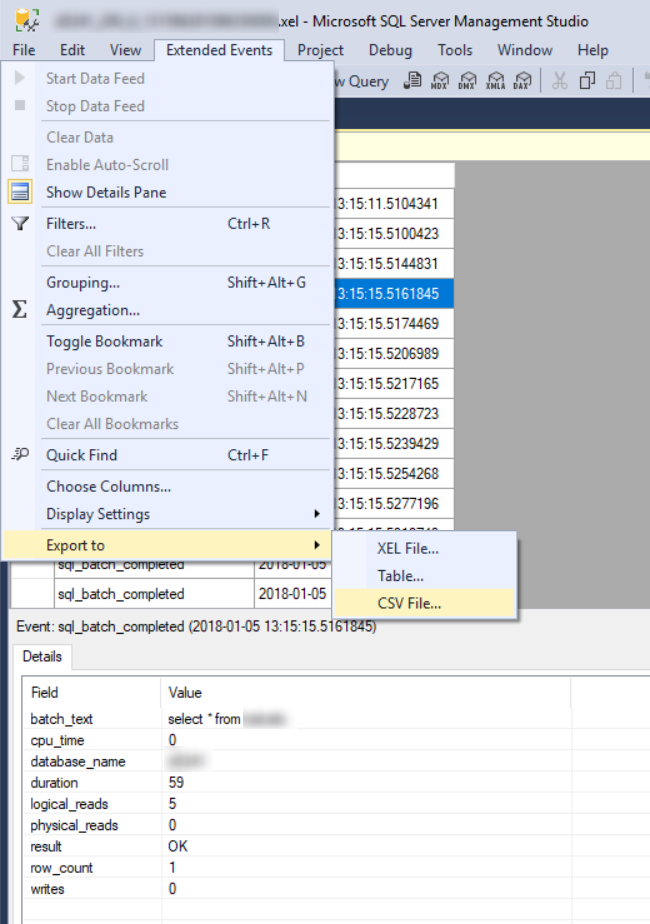Click the Start Data Feed play icon
The image size is (650, 924).
coord(19,78)
